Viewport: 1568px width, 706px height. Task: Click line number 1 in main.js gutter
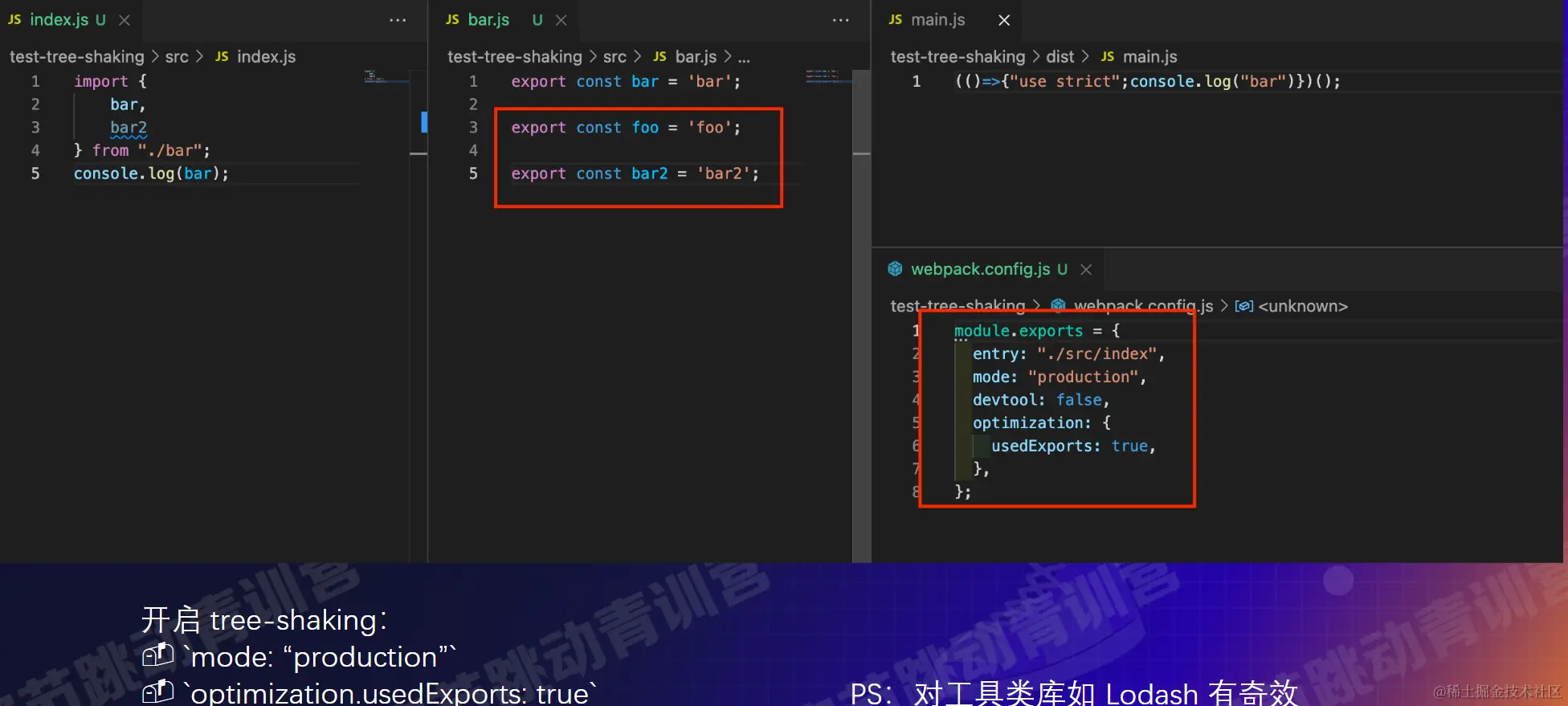[916, 81]
